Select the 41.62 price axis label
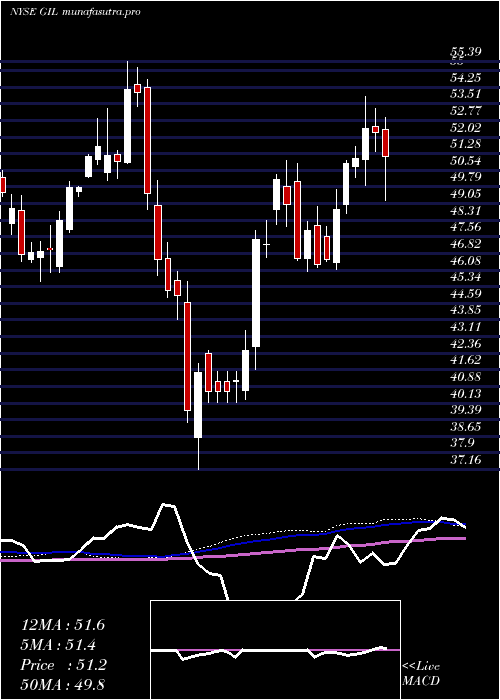This screenshot has width=500, height=700. coord(465,360)
